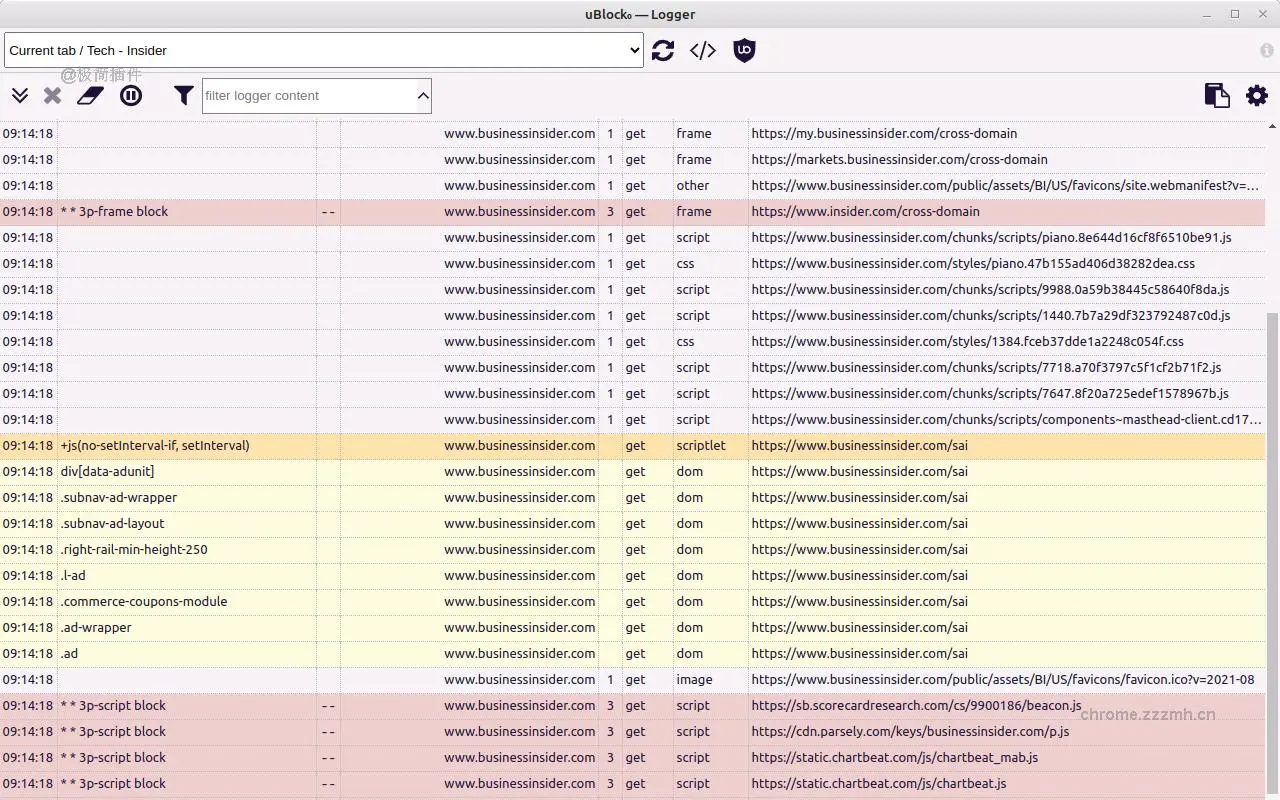Image resolution: width=1280 pixels, height=800 pixels.
Task: Click the chartbeat_mab.js script entry
Action: point(640,757)
